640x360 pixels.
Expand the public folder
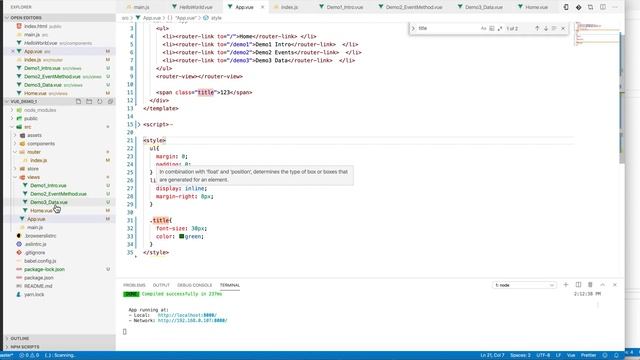(x=12, y=118)
